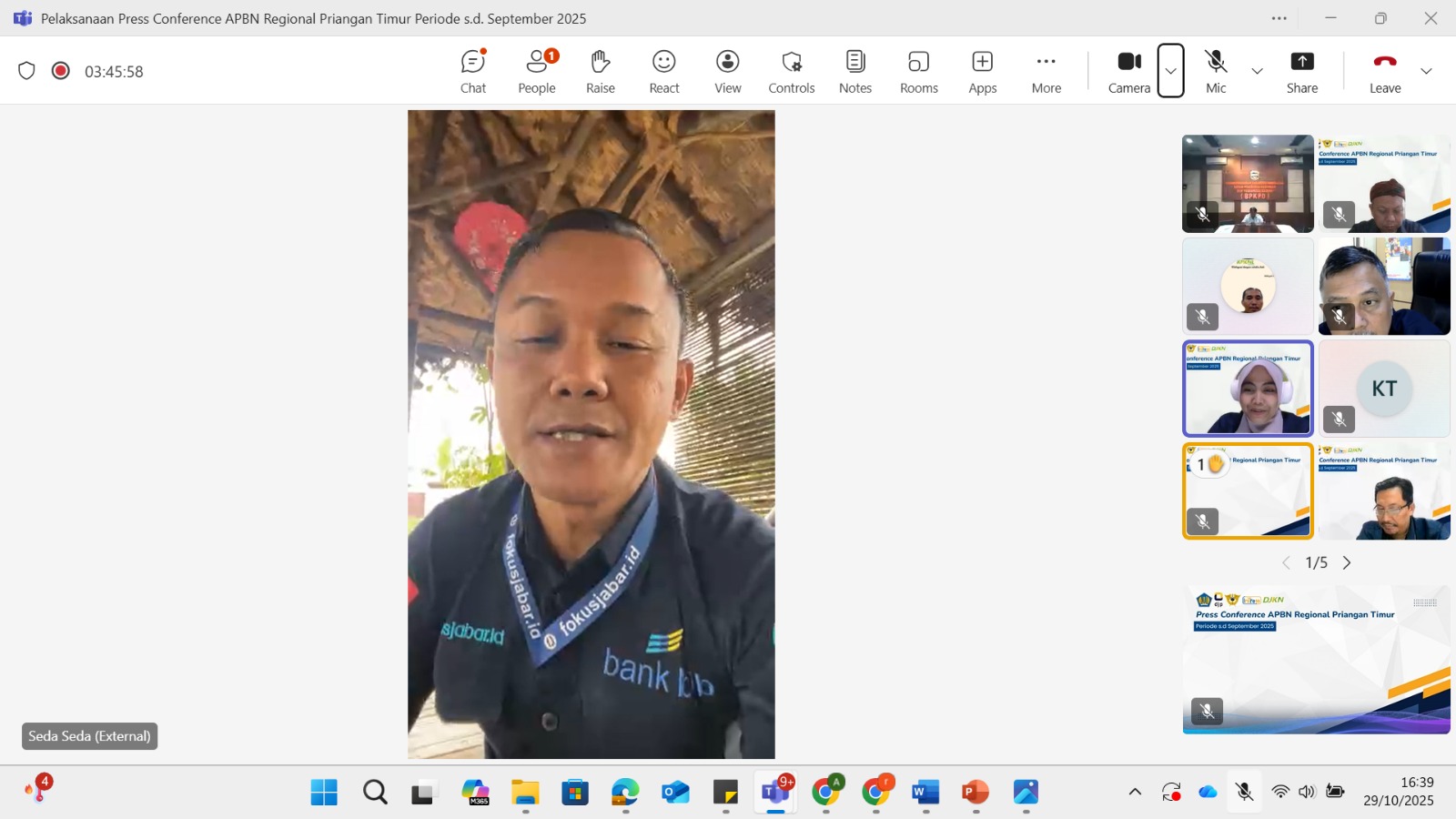The width and height of the screenshot is (1456, 819).
Task: Select the KT participant tile
Action: pyautogui.click(x=1384, y=389)
